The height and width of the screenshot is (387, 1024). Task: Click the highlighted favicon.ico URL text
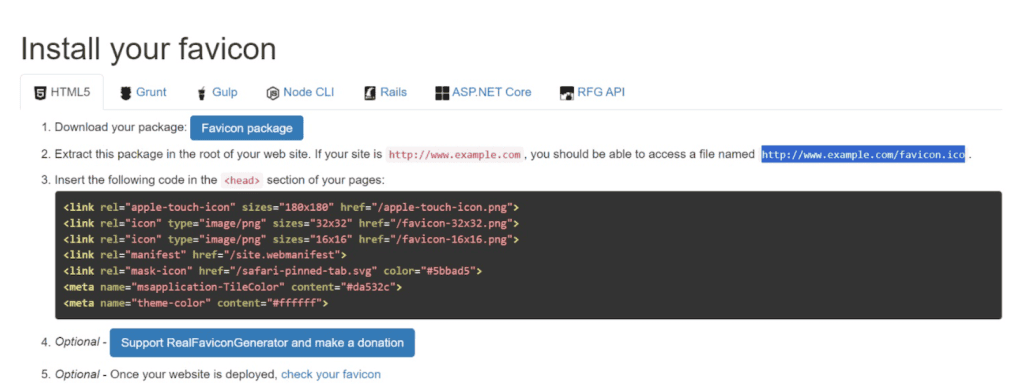863,155
